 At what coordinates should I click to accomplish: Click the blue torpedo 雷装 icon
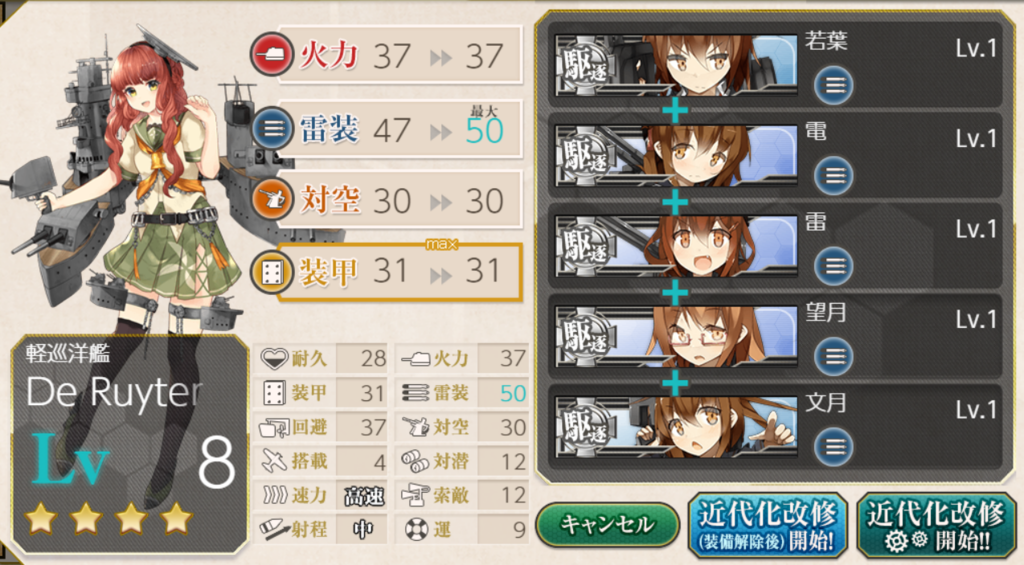272,128
